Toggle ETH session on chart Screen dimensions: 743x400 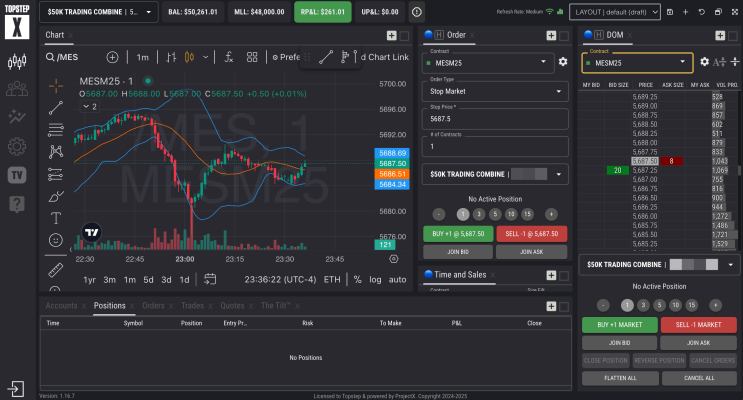(332, 280)
